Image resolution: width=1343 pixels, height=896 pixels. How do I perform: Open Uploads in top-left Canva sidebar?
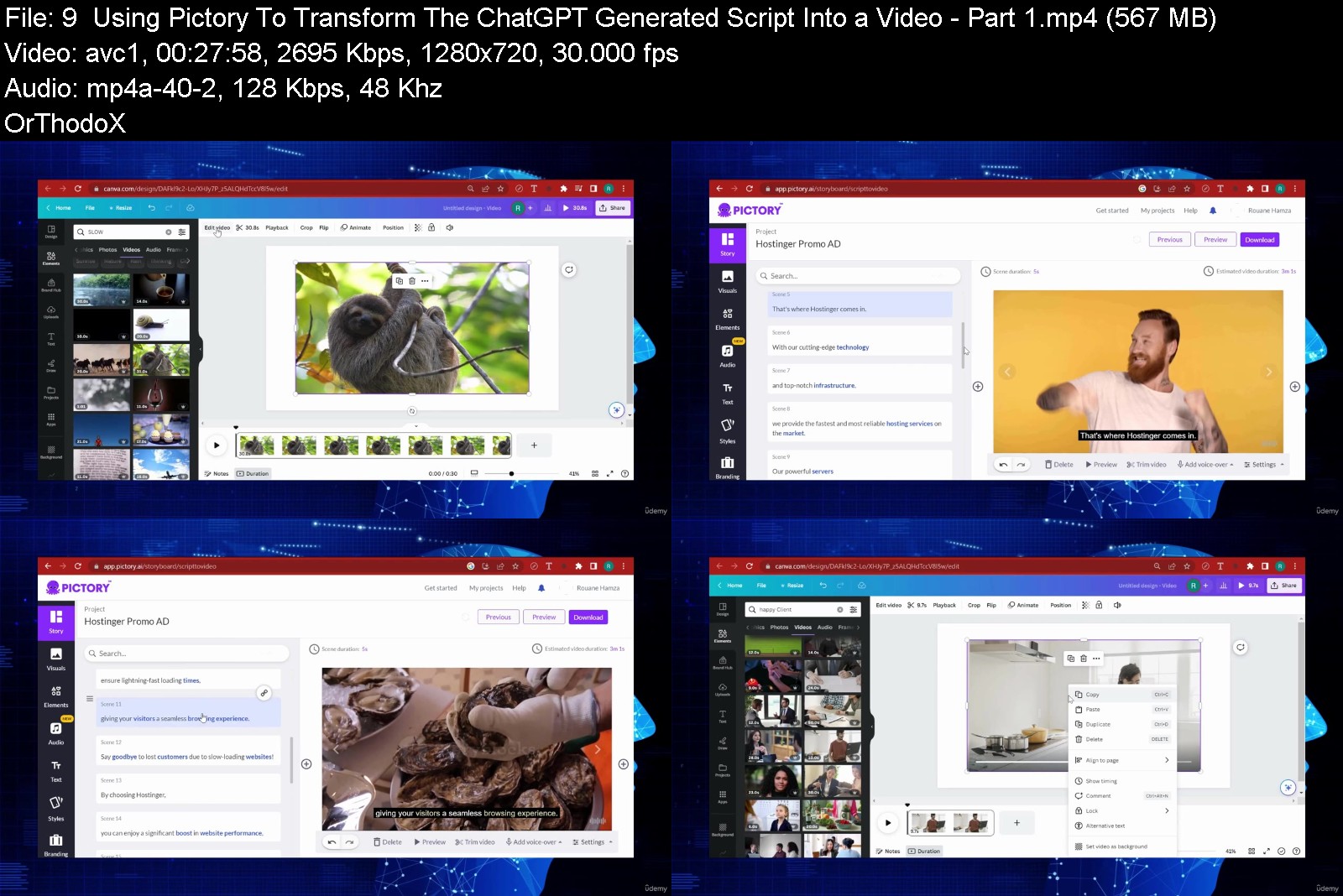51,311
